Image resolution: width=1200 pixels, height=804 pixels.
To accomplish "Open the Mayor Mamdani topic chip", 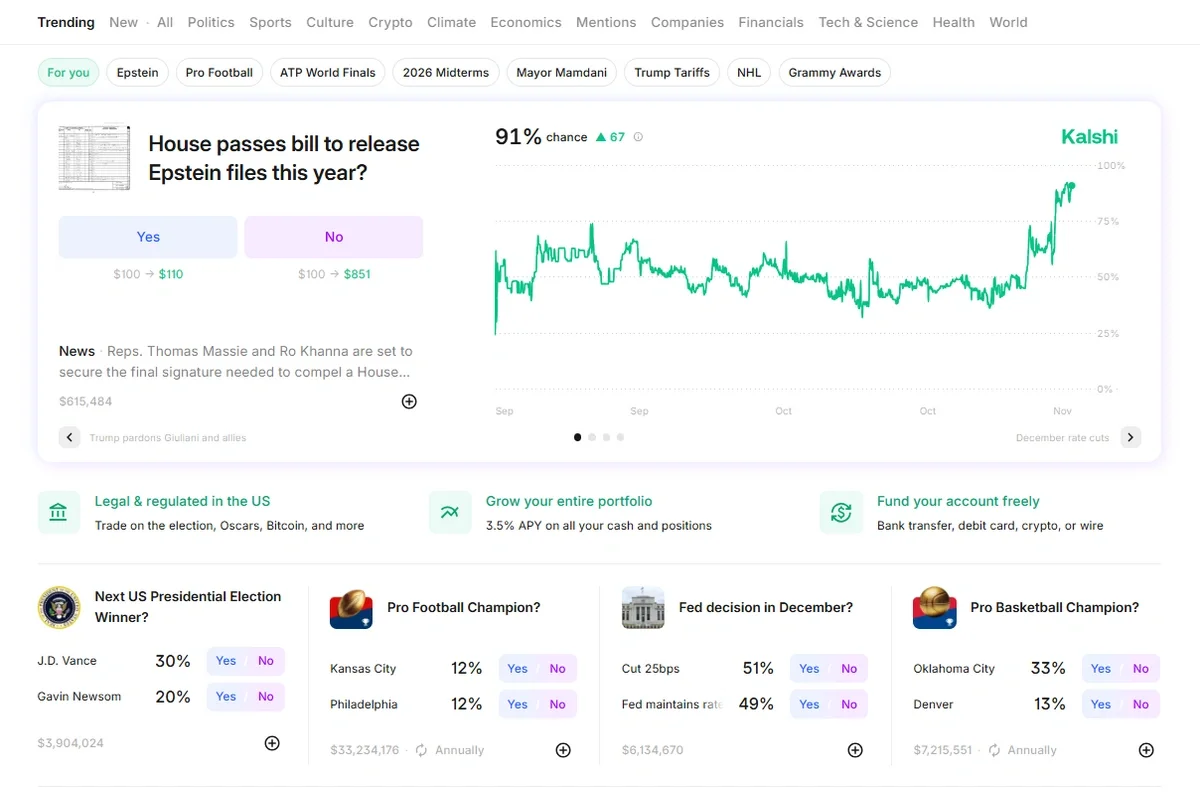I will pos(561,73).
